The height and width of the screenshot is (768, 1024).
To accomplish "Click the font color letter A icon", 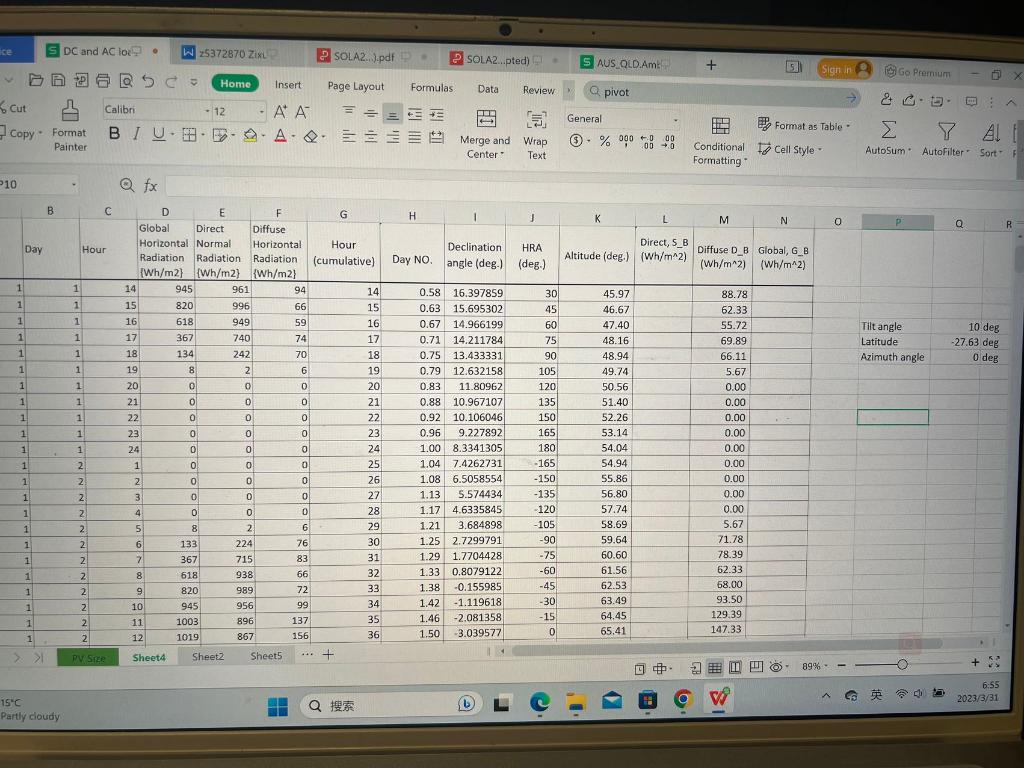I will tap(280, 136).
